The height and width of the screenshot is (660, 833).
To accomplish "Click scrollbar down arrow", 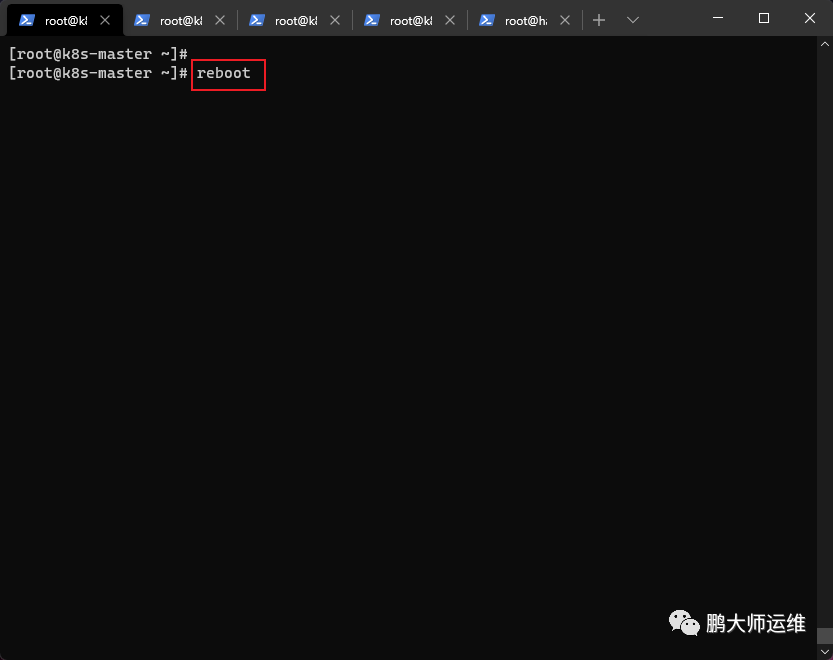I will pyautogui.click(x=824, y=651).
